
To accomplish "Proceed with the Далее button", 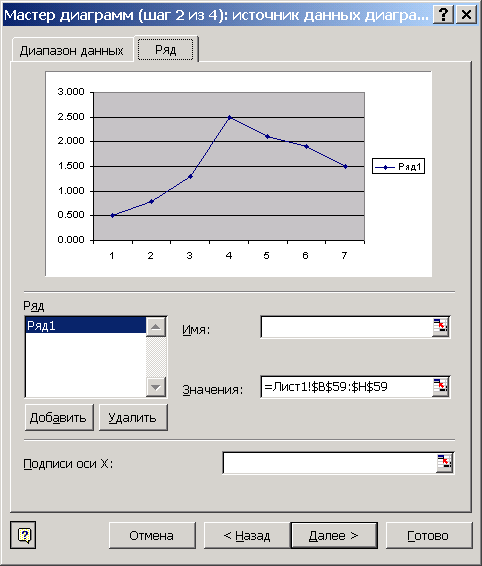I will tap(334, 535).
